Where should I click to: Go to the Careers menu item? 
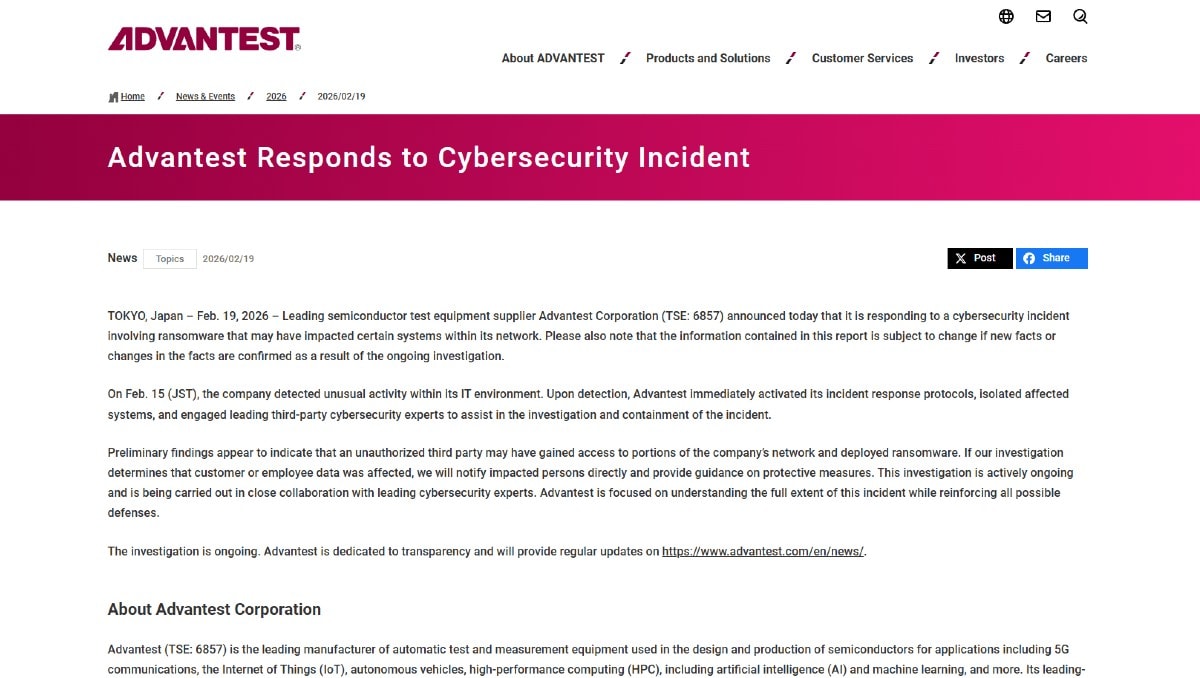click(1066, 58)
